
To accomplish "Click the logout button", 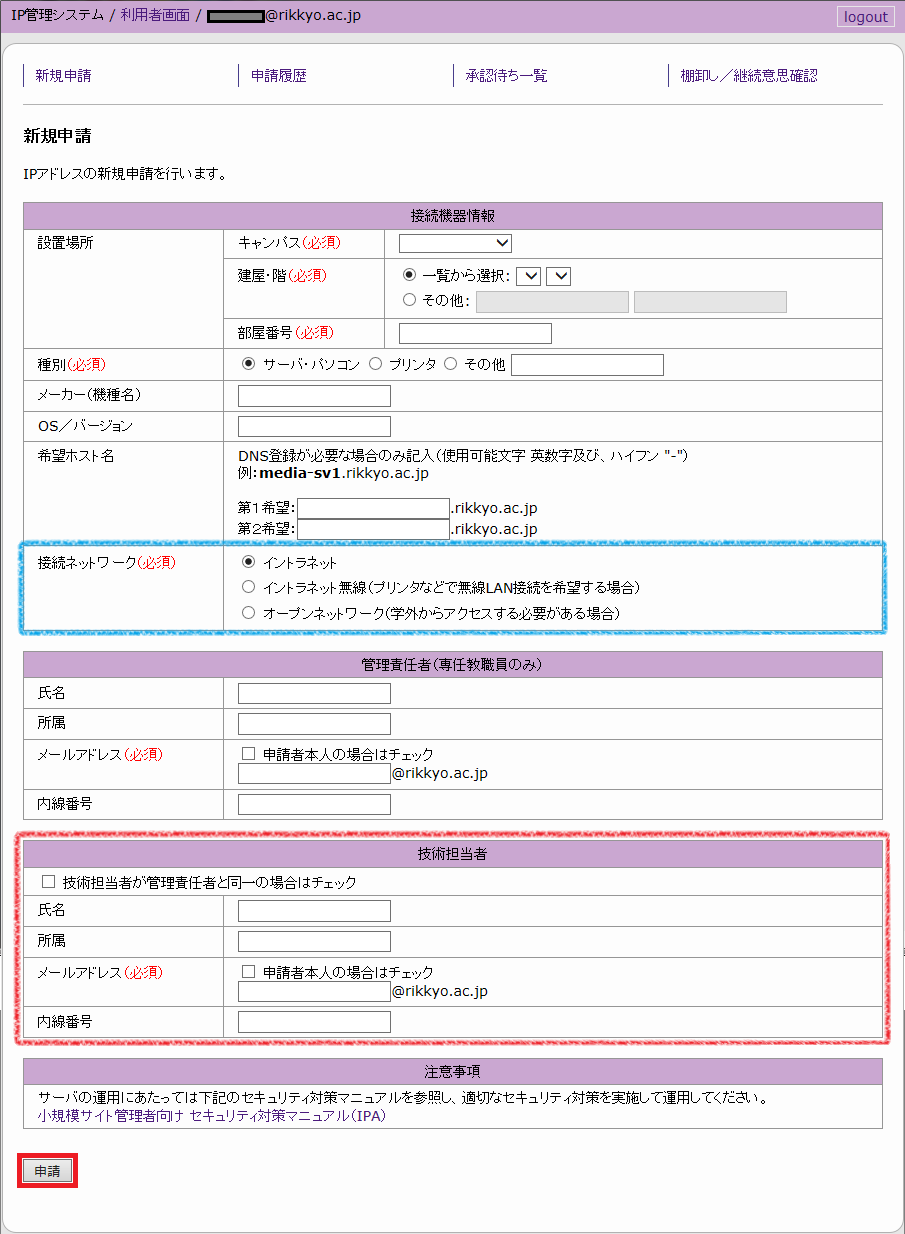I will pos(865,16).
